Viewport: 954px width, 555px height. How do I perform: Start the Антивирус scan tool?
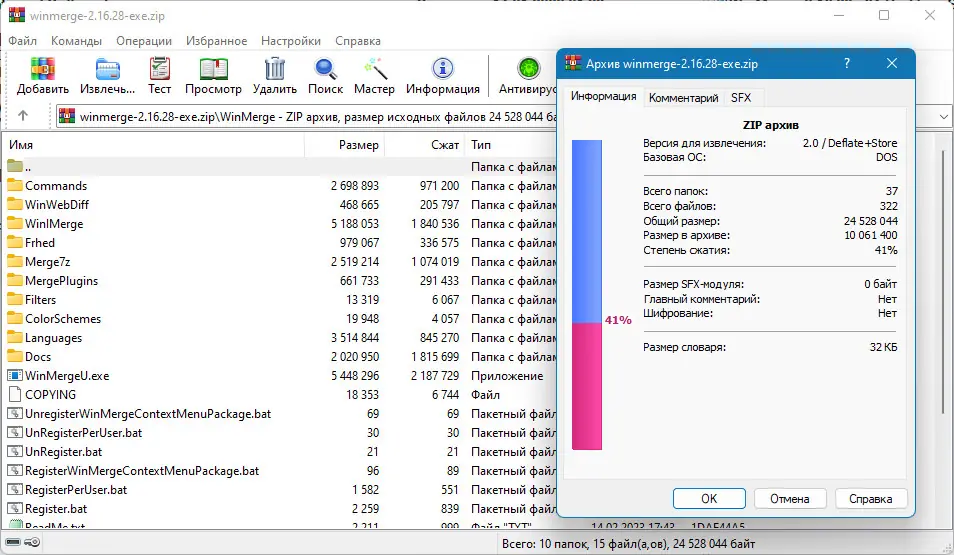(527, 76)
